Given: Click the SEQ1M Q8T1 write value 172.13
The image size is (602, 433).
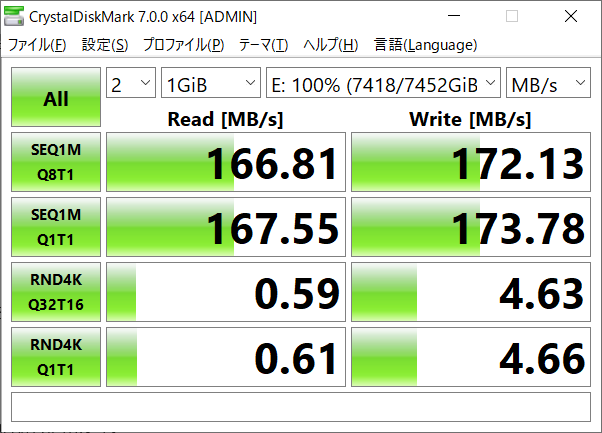Looking at the screenshot, I should click(471, 162).
